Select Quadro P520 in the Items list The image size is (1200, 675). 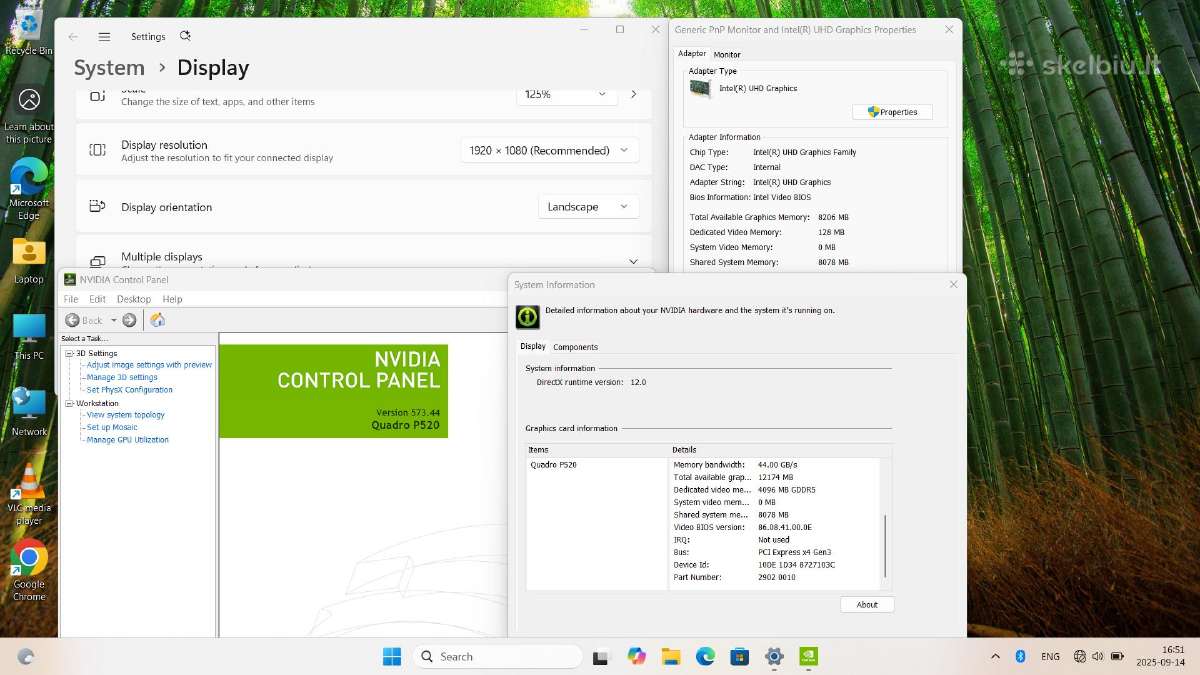coord(553,465)
